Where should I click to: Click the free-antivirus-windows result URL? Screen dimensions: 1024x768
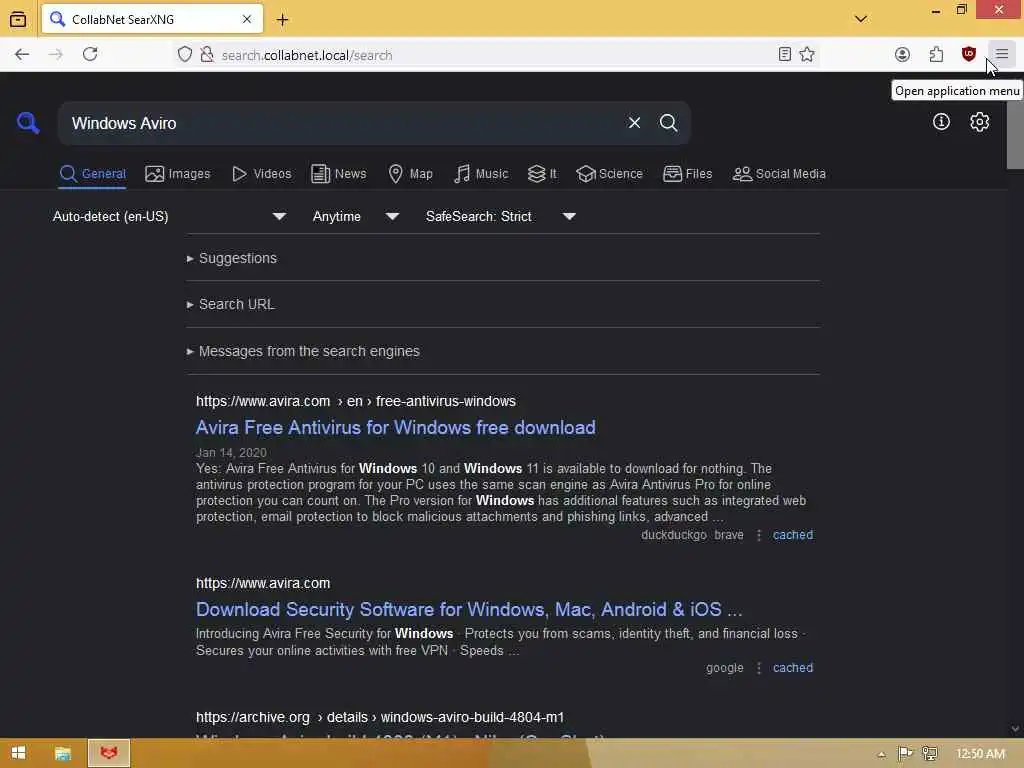point(356,401)
